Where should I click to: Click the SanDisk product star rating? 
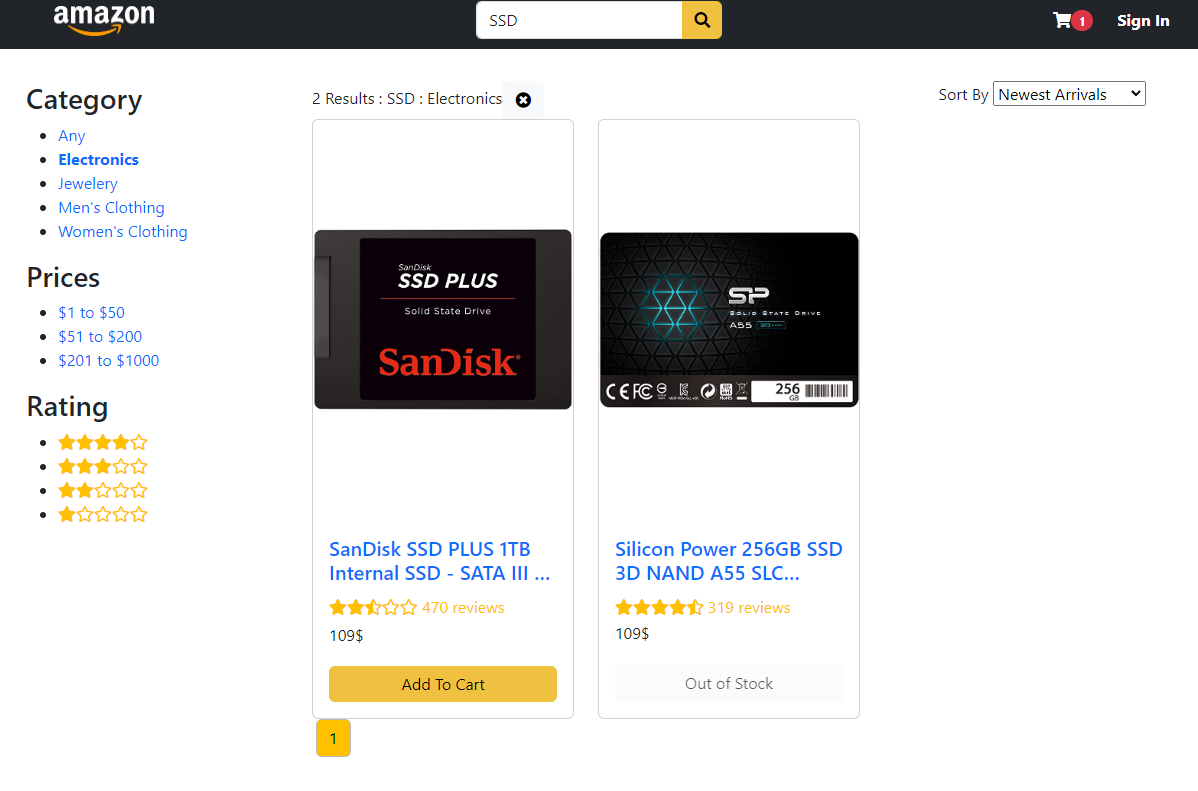tap(373, 608)
